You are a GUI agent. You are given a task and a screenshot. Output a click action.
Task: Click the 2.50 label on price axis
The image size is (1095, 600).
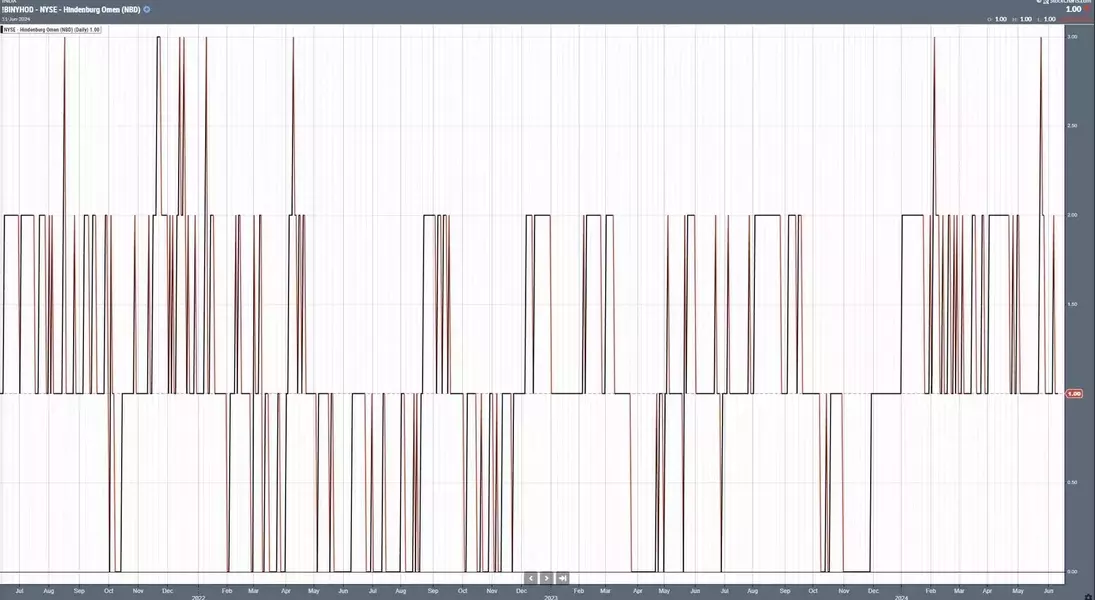click(1072, 126)
